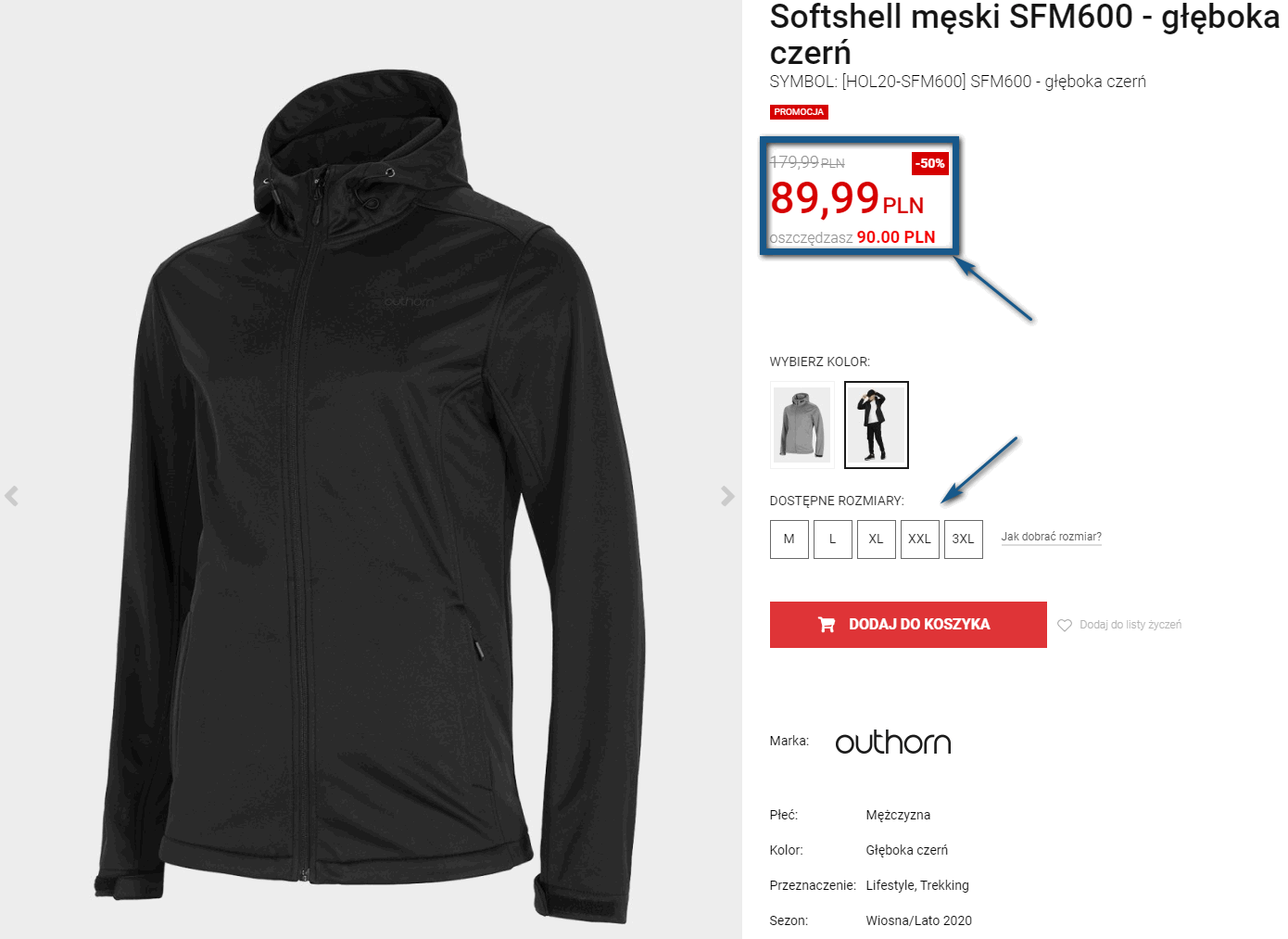
Task: Click the -50% discount badge
Action: point(930,163)
